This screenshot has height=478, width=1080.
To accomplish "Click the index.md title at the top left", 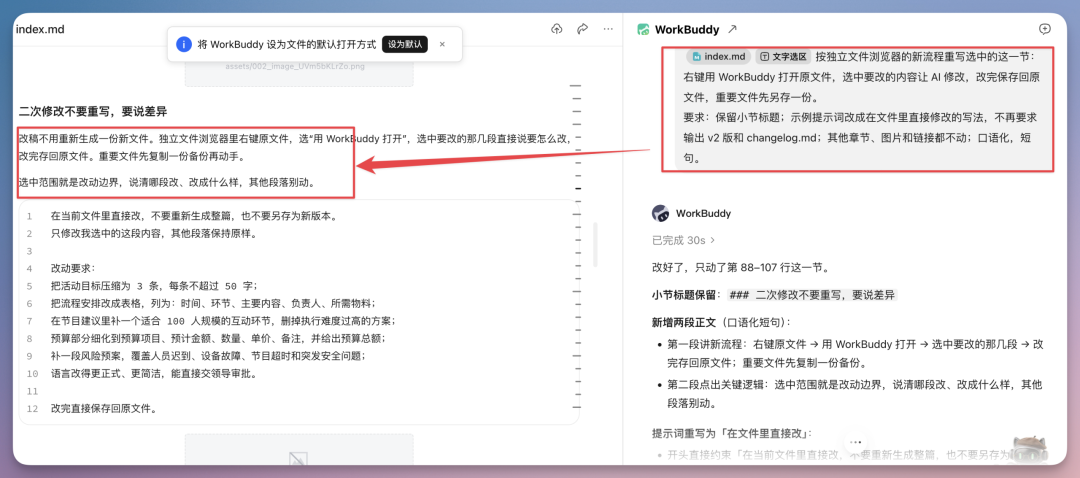I will (40, 29).
